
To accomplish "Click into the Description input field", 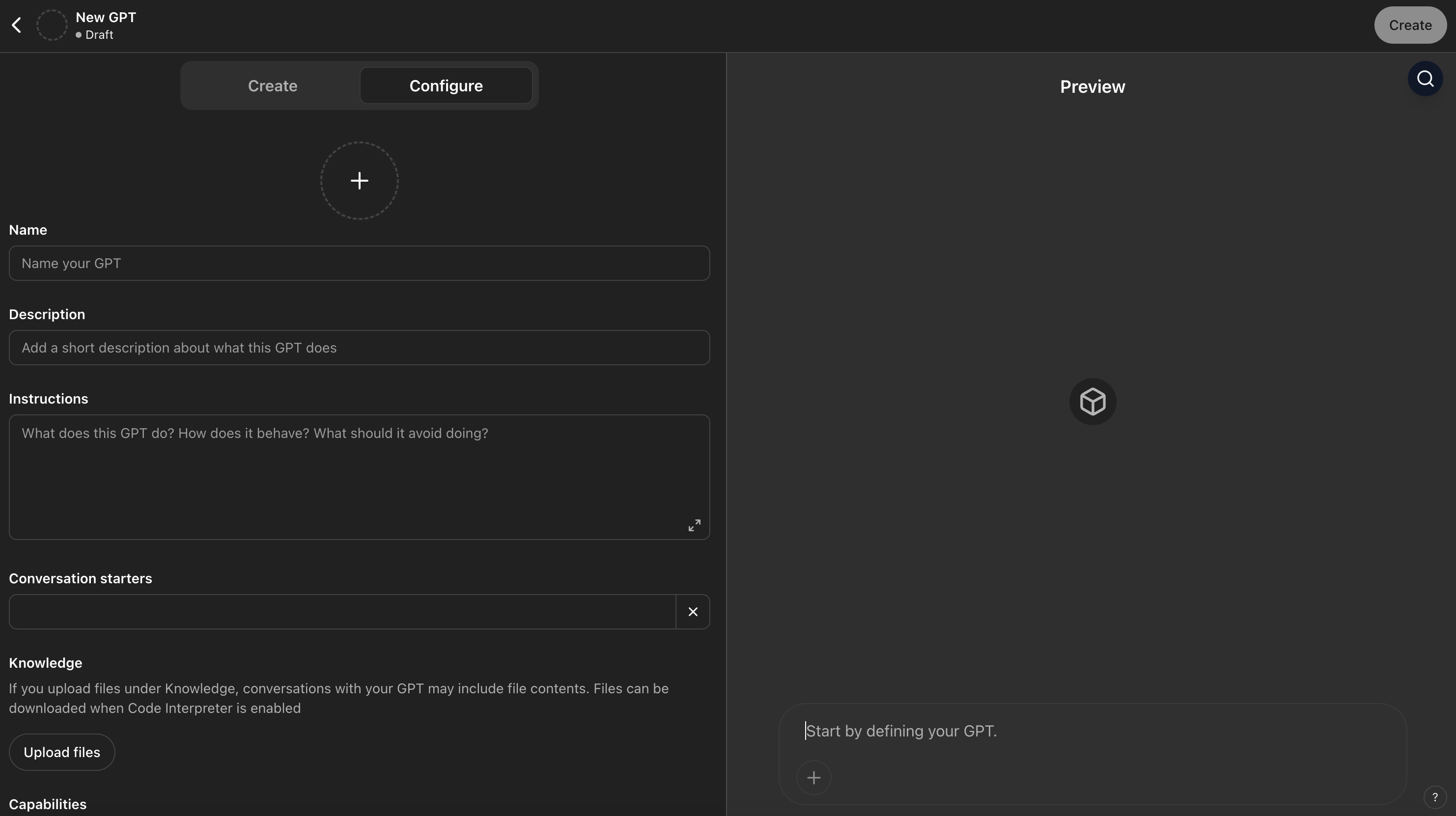I will [x=360, y=348].
